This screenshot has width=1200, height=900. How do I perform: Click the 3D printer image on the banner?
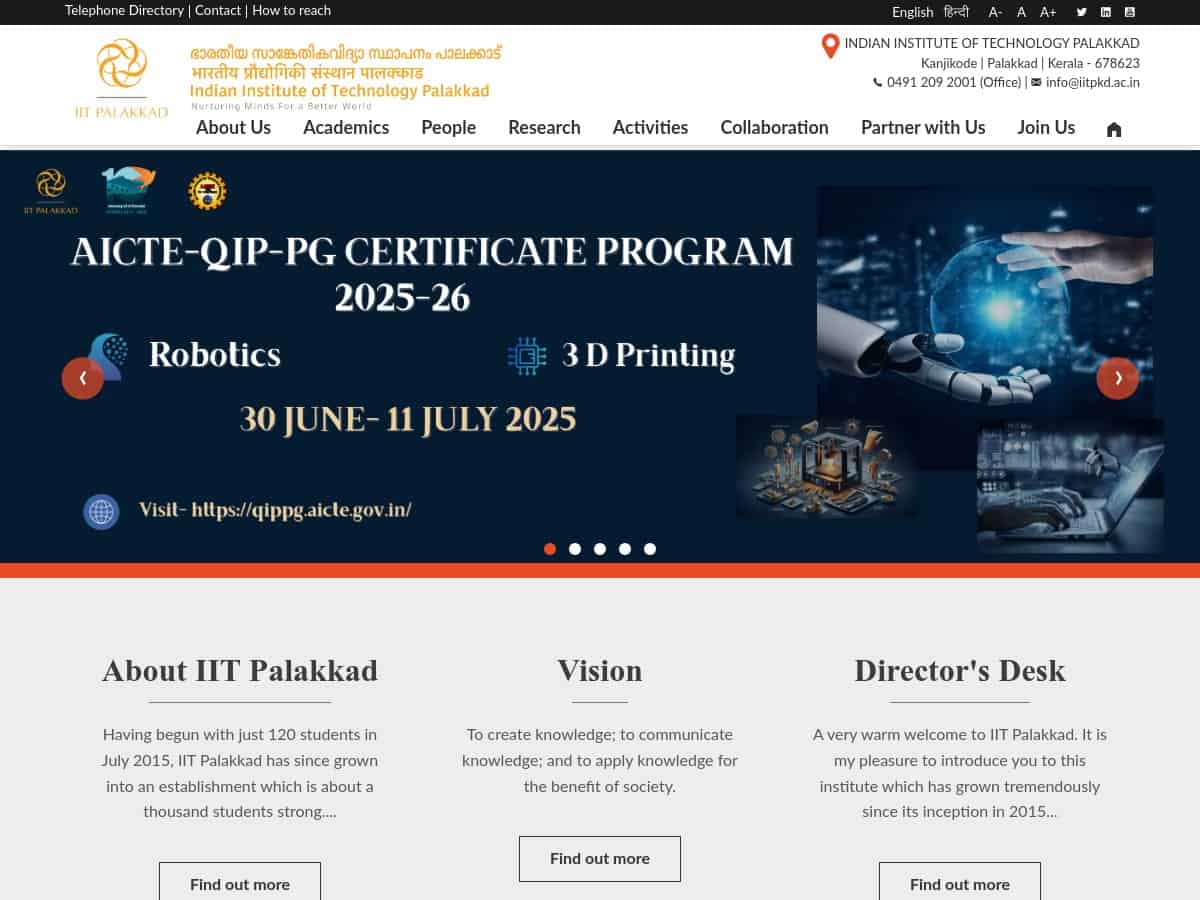point(826,467)
